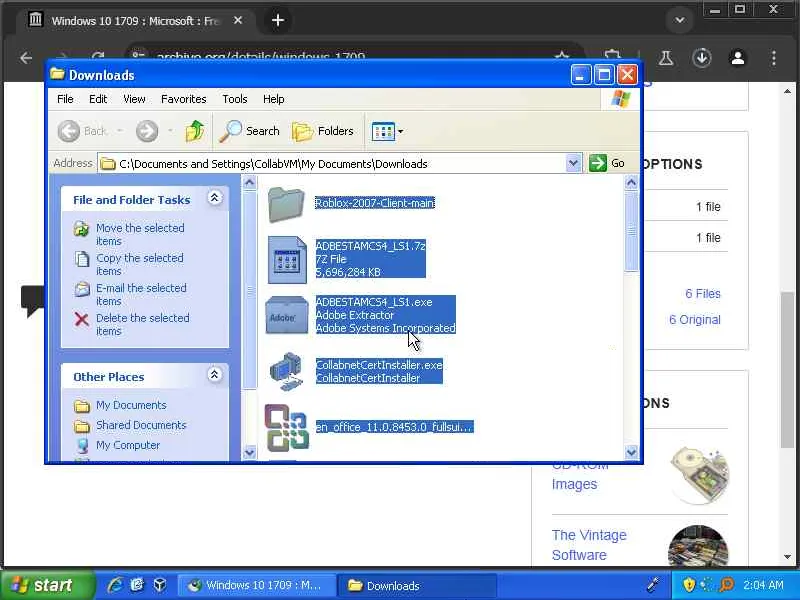
Task: Collapse File and Folder Tasks panel
Action: [x=214, y=197]
